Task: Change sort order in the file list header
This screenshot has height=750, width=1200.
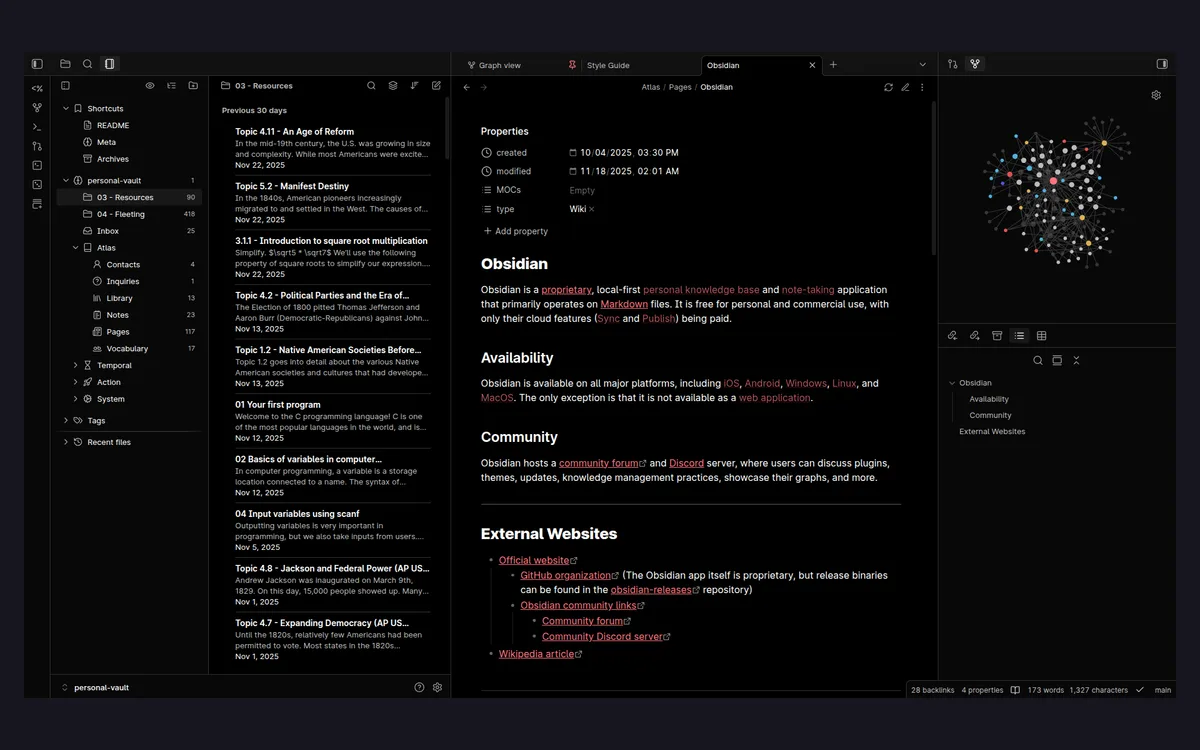Action: [414, 86]
